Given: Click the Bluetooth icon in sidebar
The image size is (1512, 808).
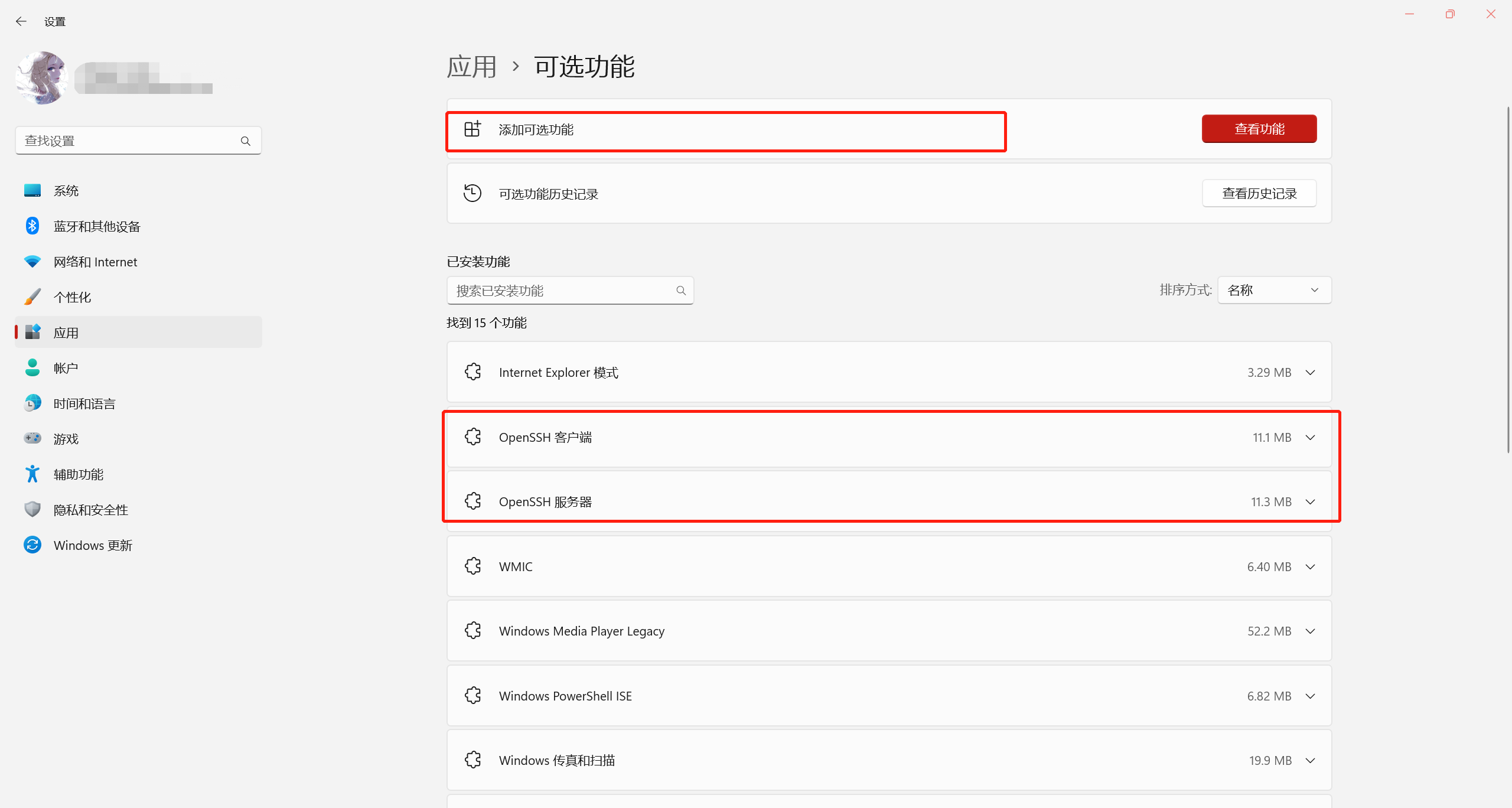Looking at the screenshot, I should pyautogui.click(x=32, y=226).
